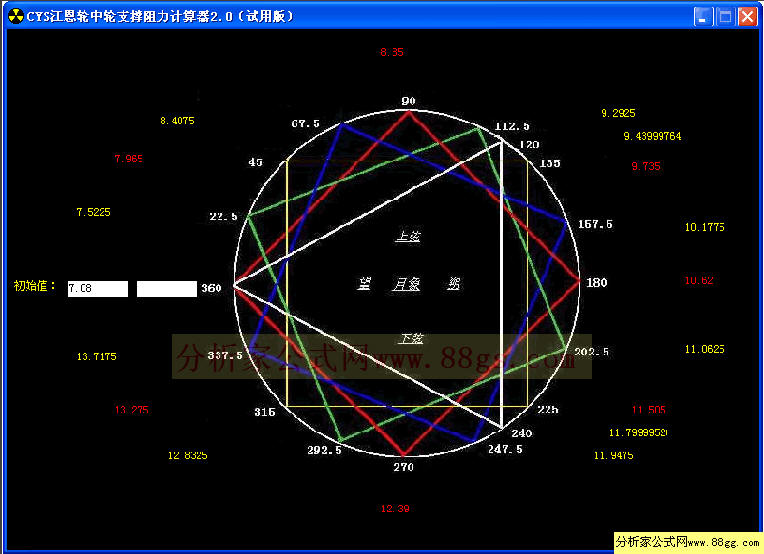Click the red value 12.39 at the bottom
Viewport: 764px width, 554px height.
pos(395,509)
